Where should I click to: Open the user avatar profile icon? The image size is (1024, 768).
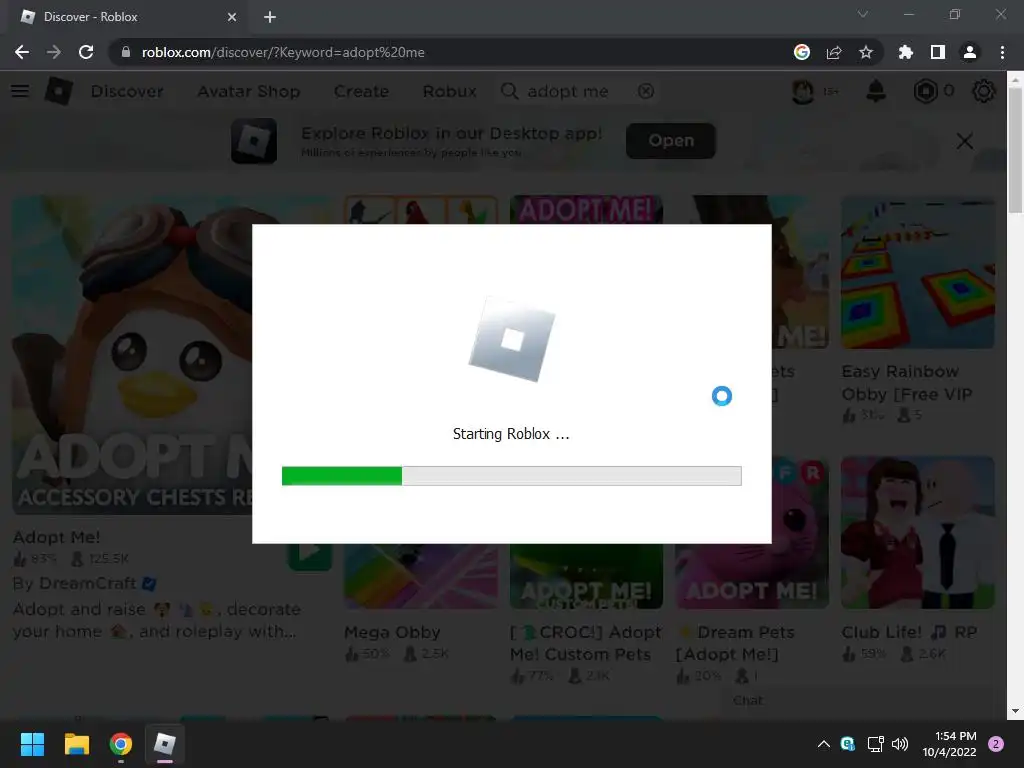(x=803, y=91)
